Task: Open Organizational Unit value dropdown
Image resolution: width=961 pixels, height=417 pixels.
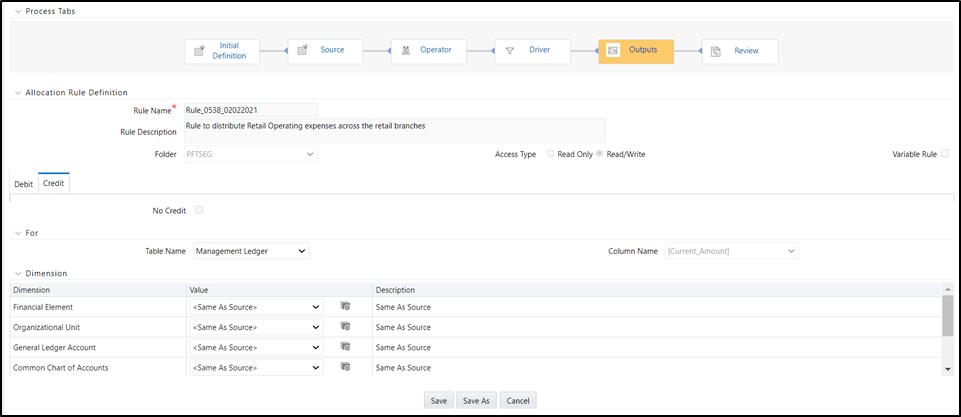Action: click(x=257, y=327)
